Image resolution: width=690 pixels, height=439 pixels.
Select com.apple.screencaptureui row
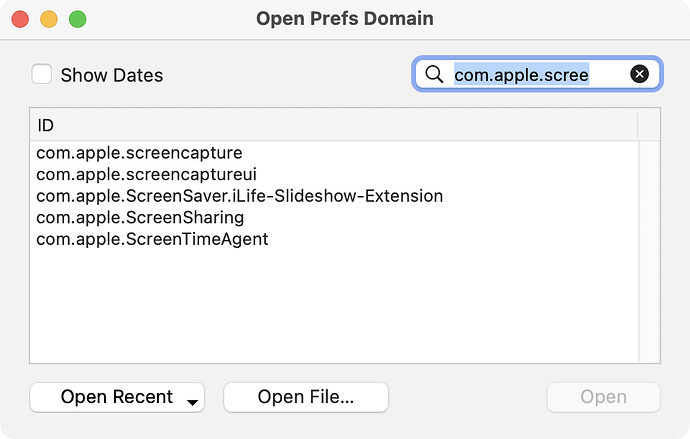point(334,174)
